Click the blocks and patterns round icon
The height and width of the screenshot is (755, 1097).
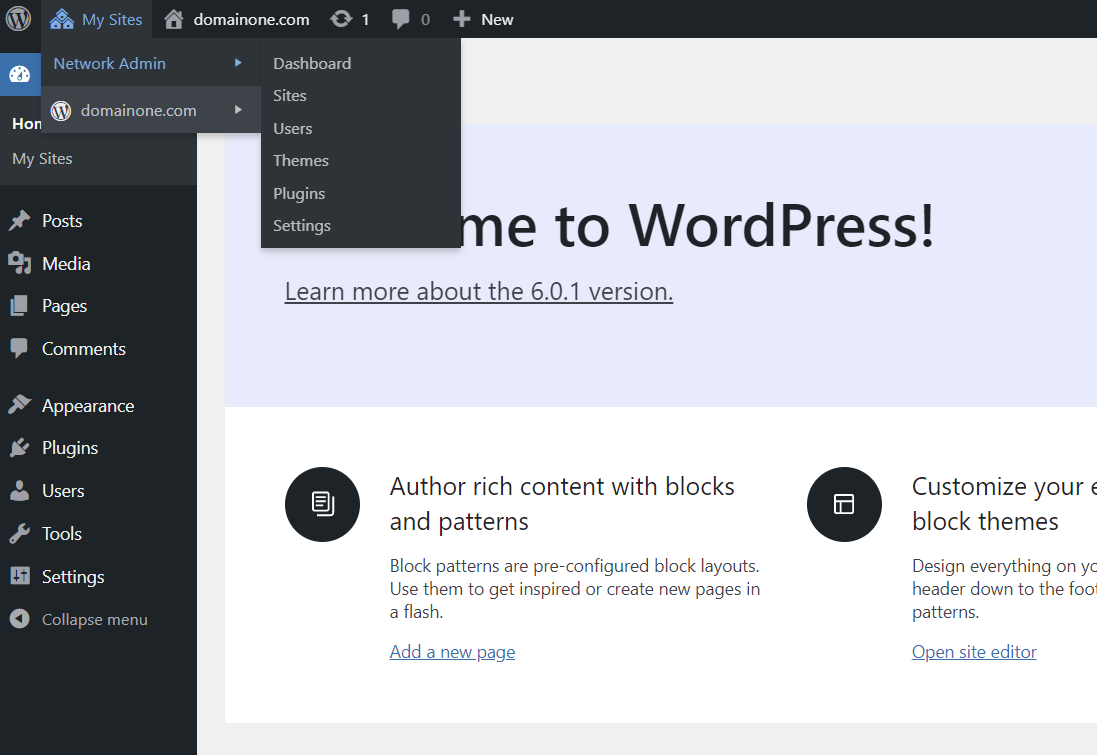(x=323, y=504)
